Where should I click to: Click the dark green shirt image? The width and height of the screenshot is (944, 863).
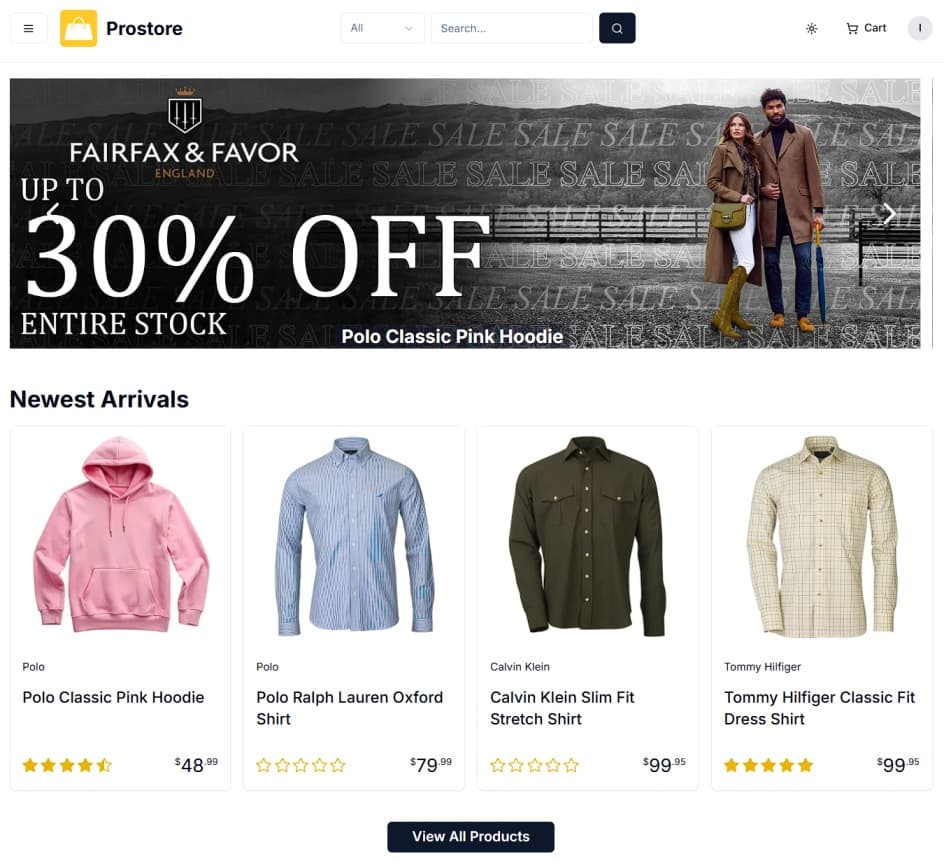587,535
